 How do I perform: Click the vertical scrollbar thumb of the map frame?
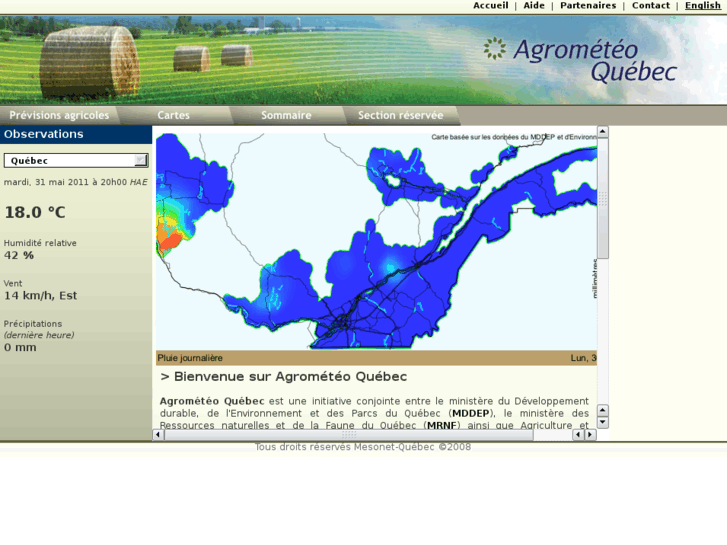[x=602, y=198]
